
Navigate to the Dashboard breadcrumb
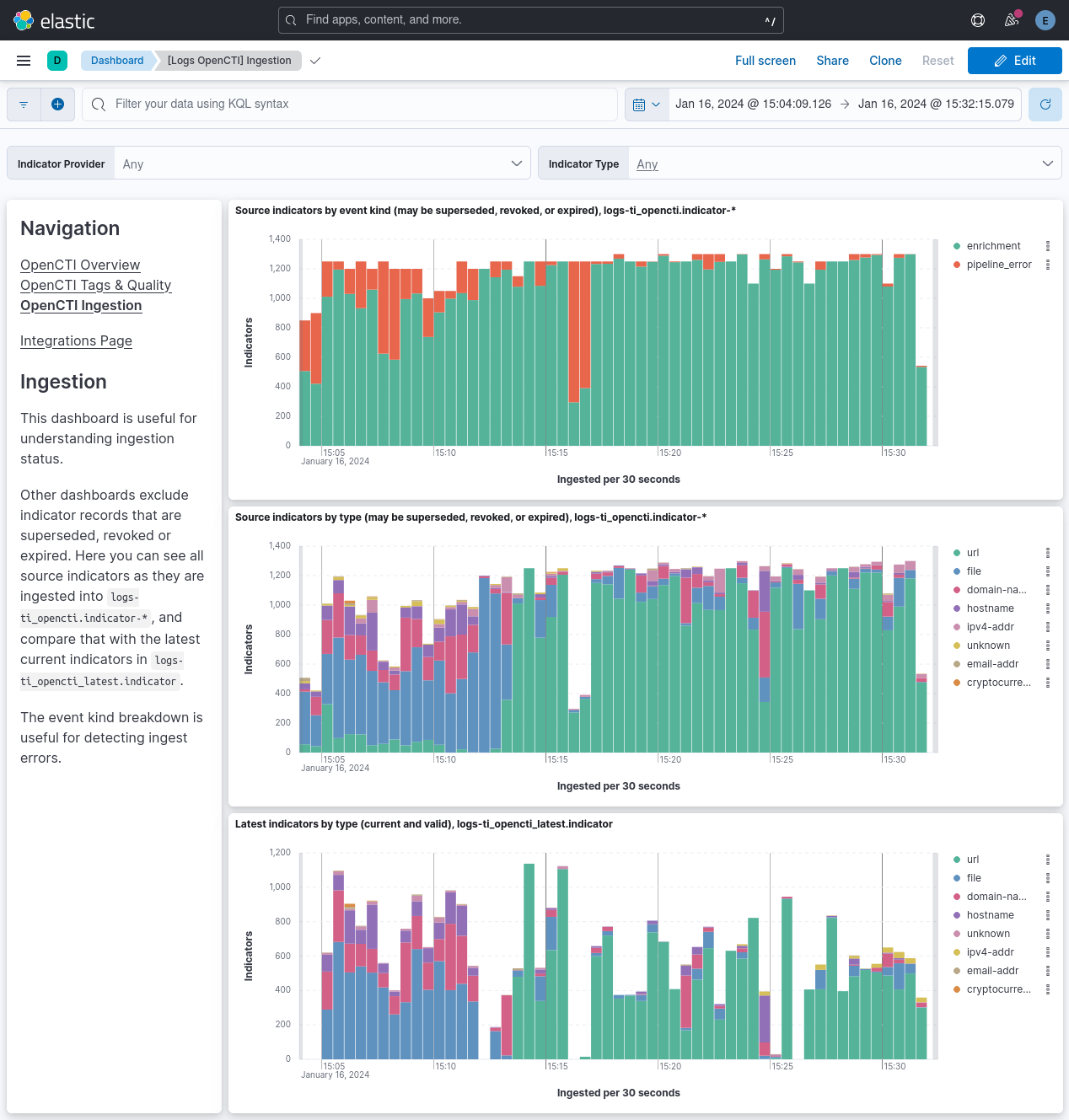tap(117, 60)
